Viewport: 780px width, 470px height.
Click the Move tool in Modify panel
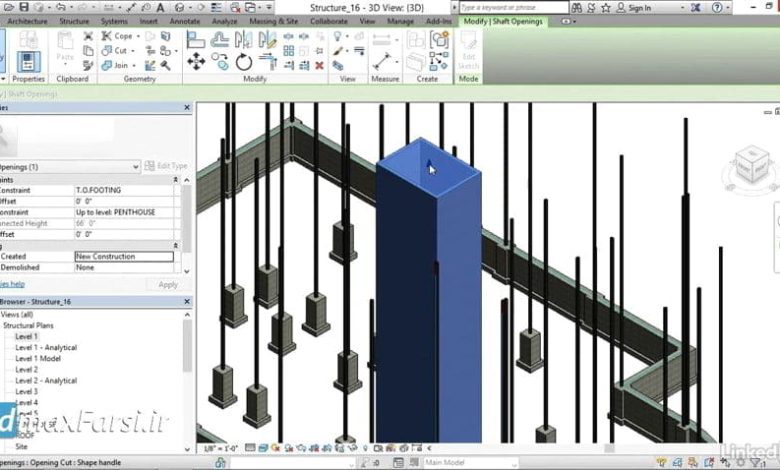coord(196,61)
